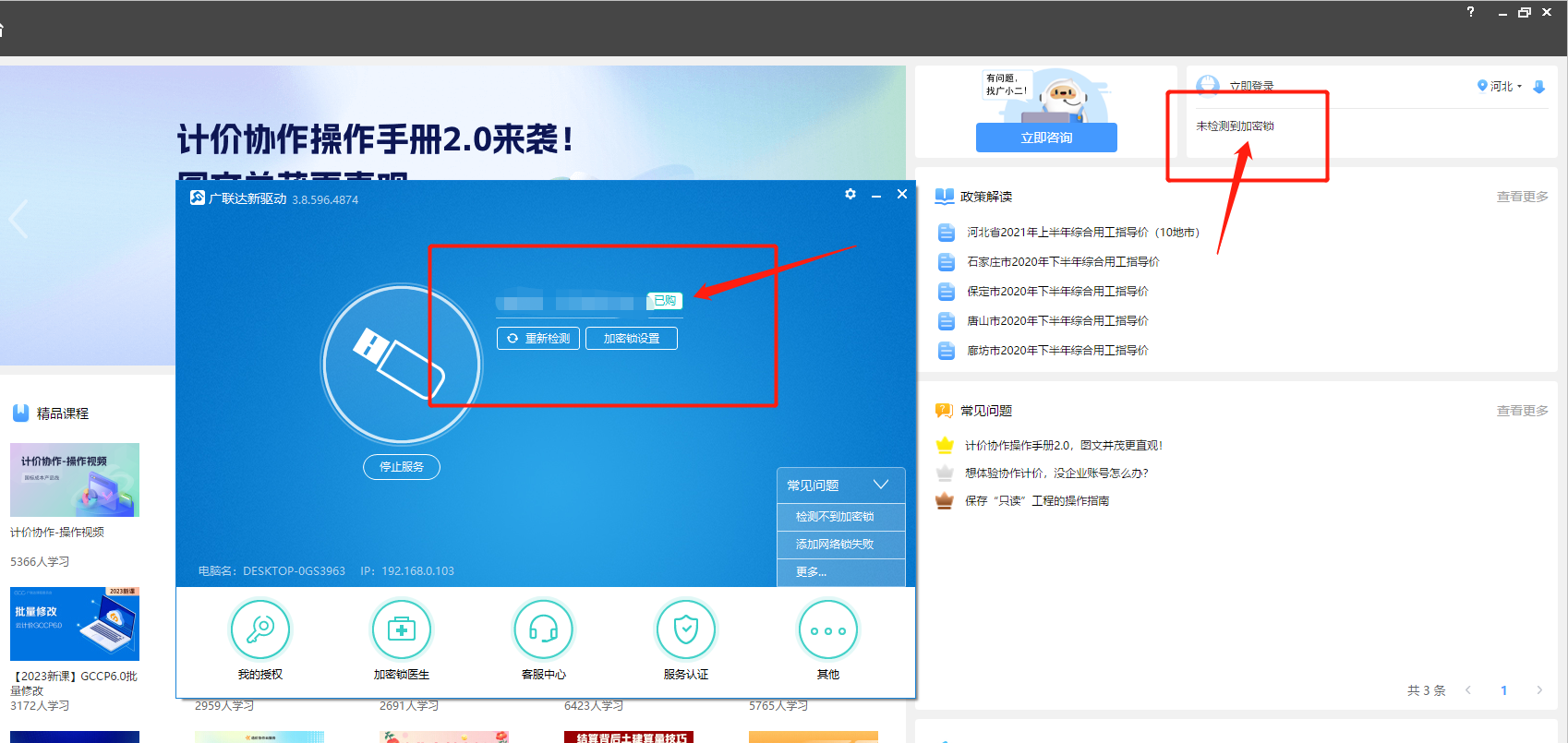Open 保定市2020年下半年综合用工指导价 article
The height and width of the screenshot is (743, 1568).
[x=1057, y=292]
